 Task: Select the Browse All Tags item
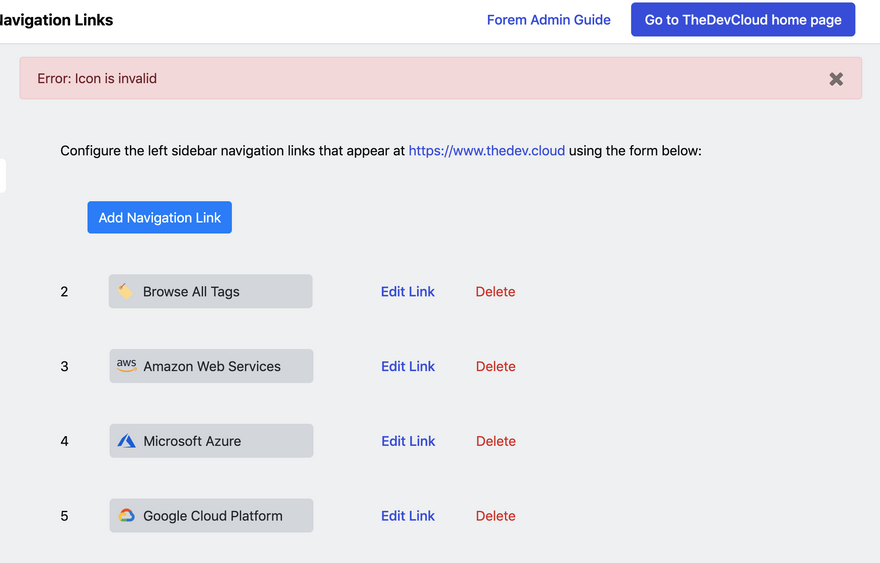pos(210,291)
